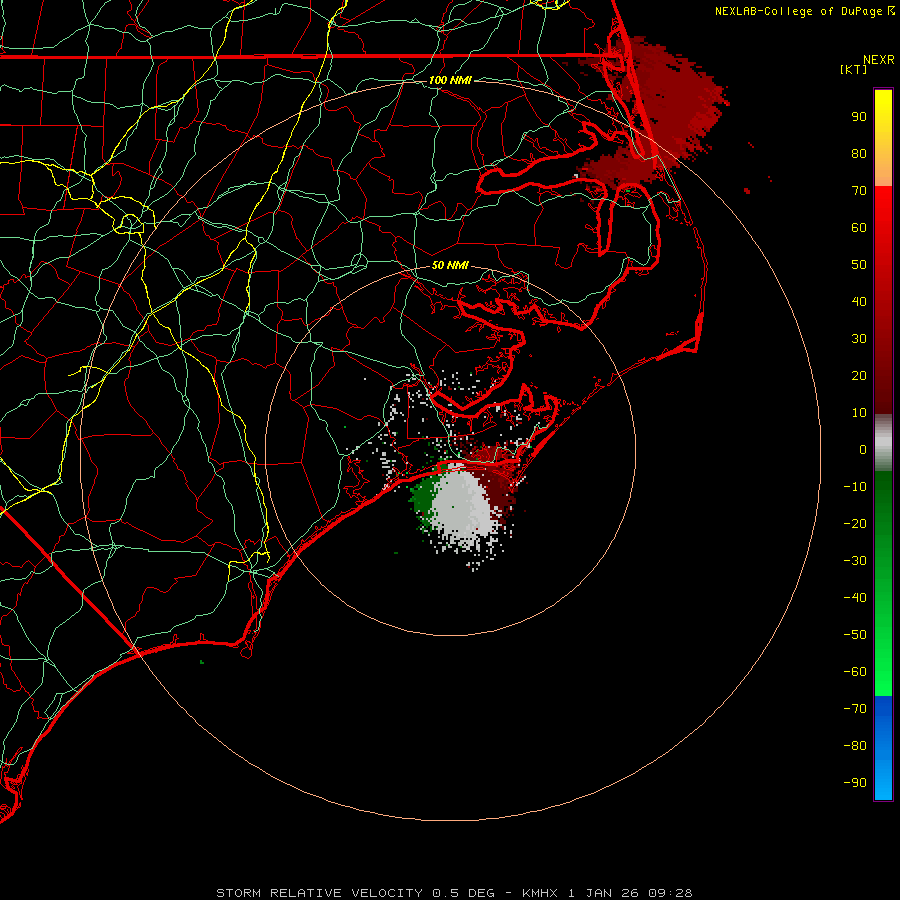This screenshot has height=900, width=900.
Task: Click the 80 value on the velocity scale
Action: (859, 154)
